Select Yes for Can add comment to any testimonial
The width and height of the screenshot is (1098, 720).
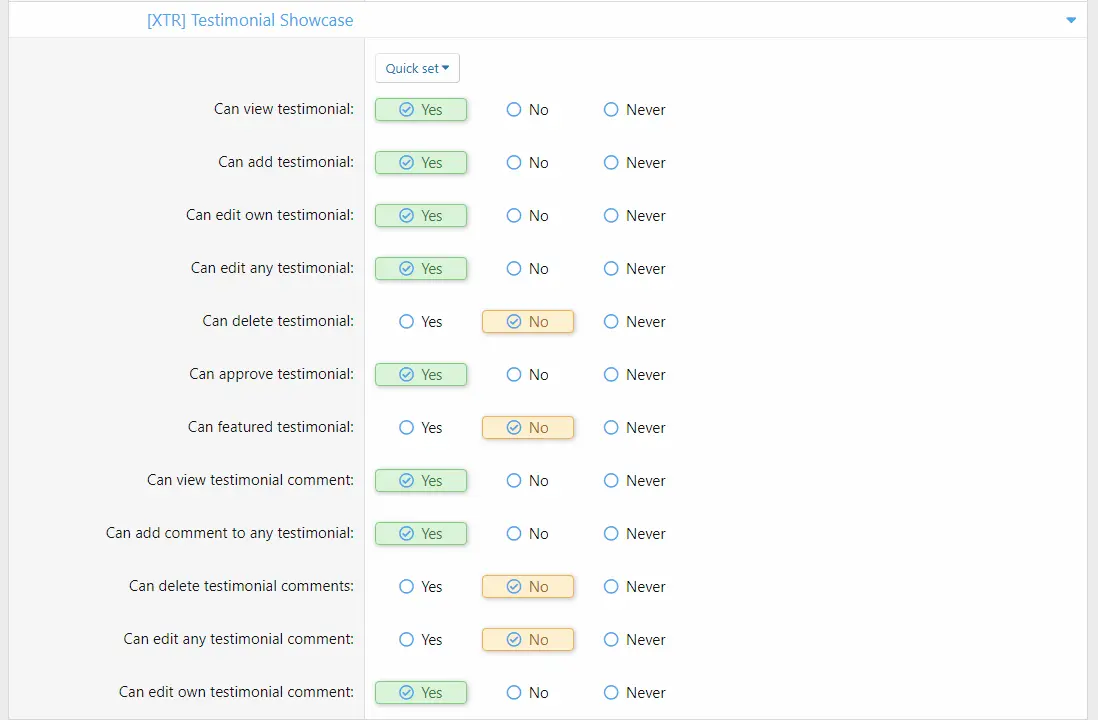coord(421,534)
